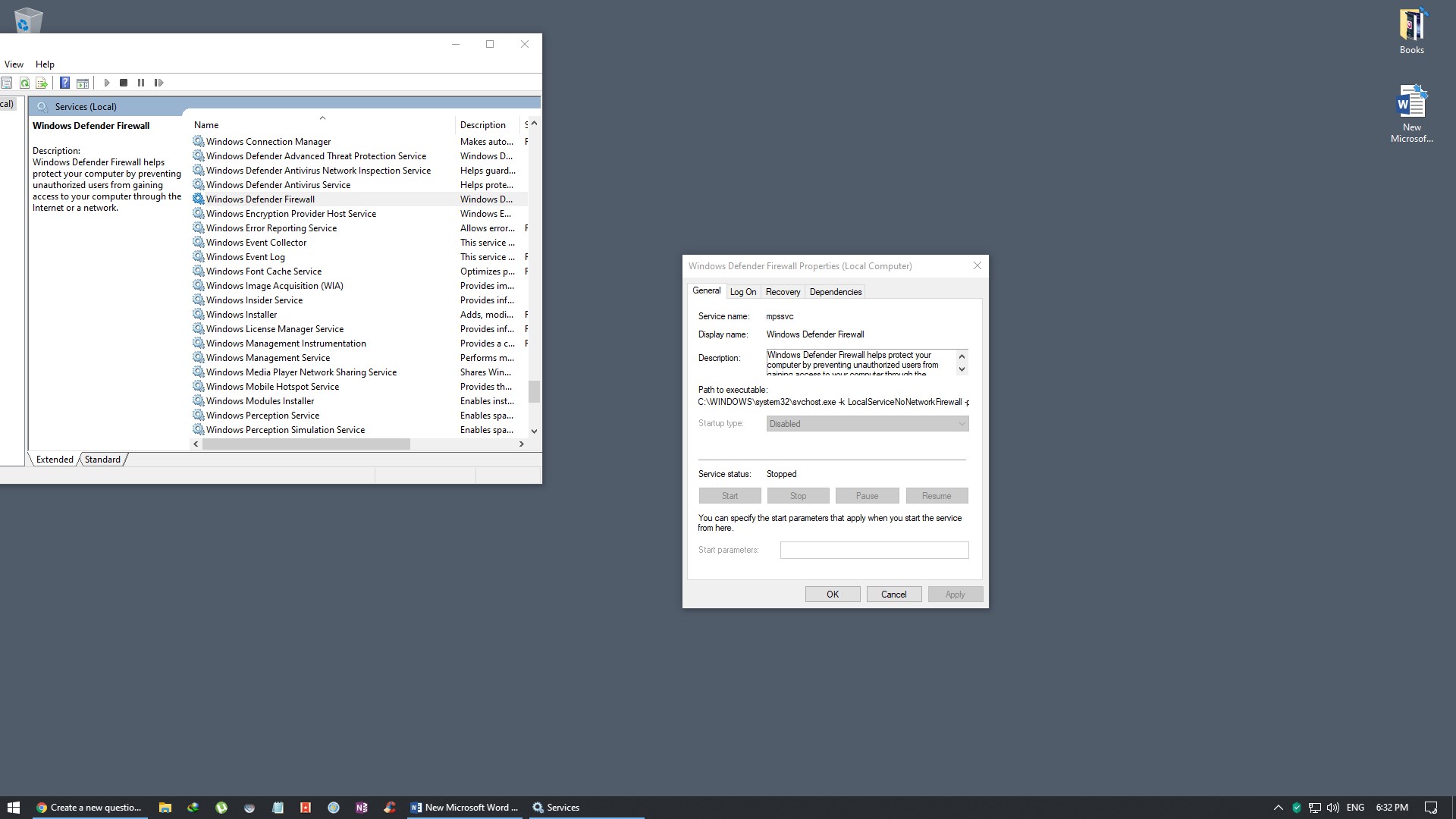Click the Services taskbar button
The height and width of the screenshot is (819, 1456).
click(585, 808)
